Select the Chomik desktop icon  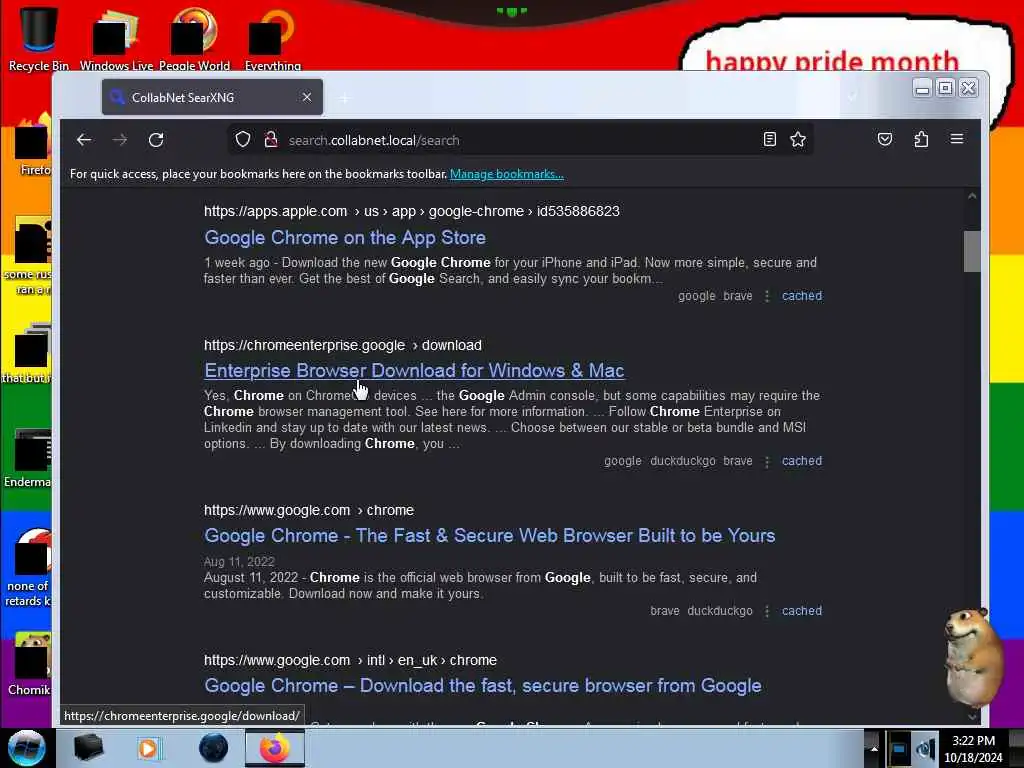29,663
